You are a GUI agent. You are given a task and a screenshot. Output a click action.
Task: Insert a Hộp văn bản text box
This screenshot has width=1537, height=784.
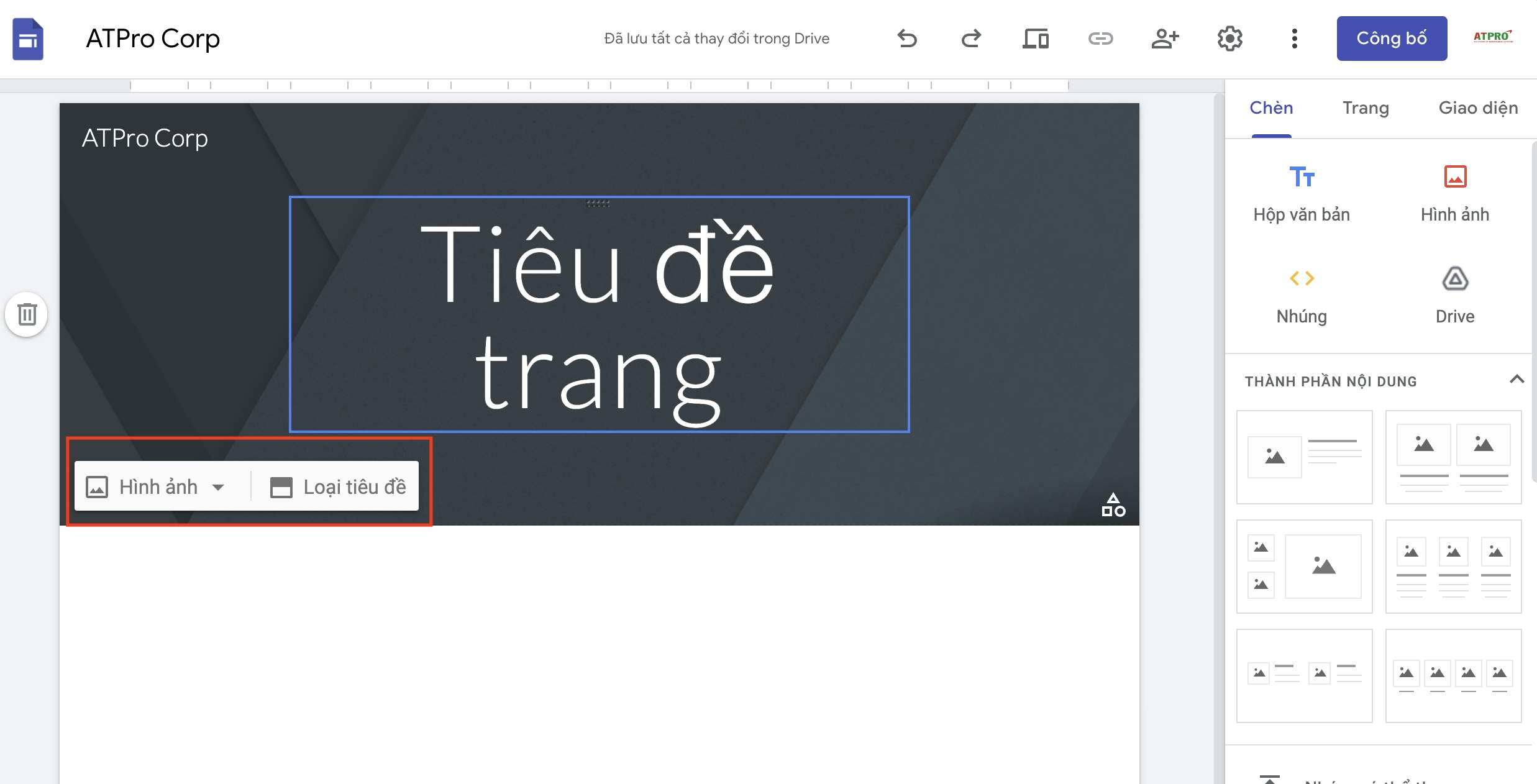click(1302, 194)
